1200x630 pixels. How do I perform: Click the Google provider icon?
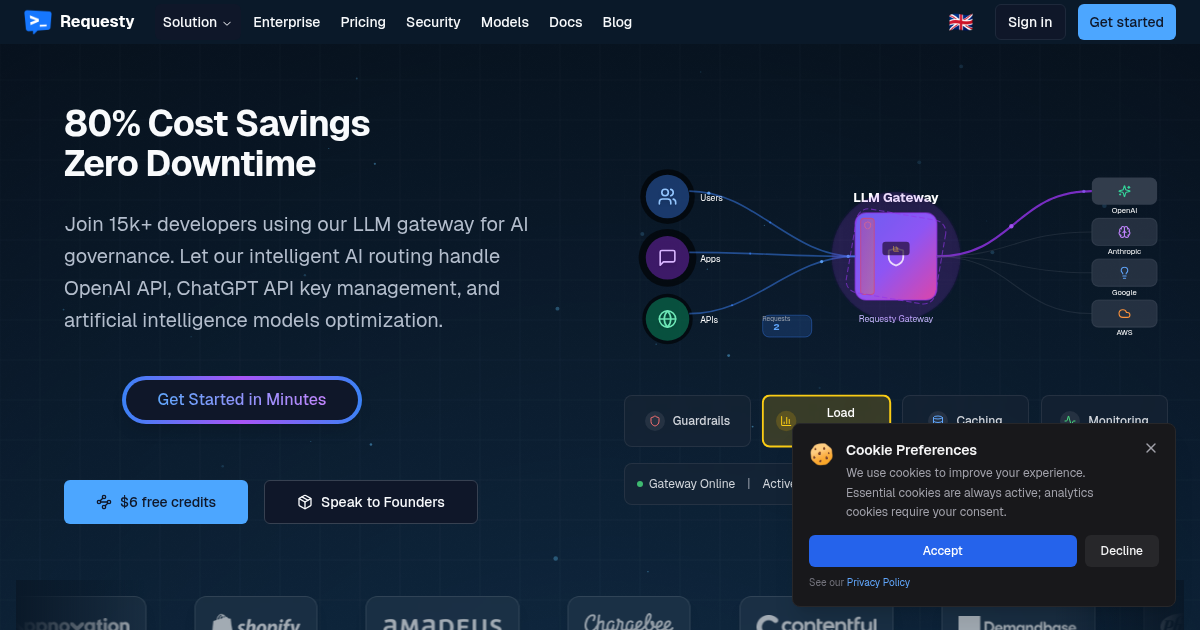click(1124, 273)
